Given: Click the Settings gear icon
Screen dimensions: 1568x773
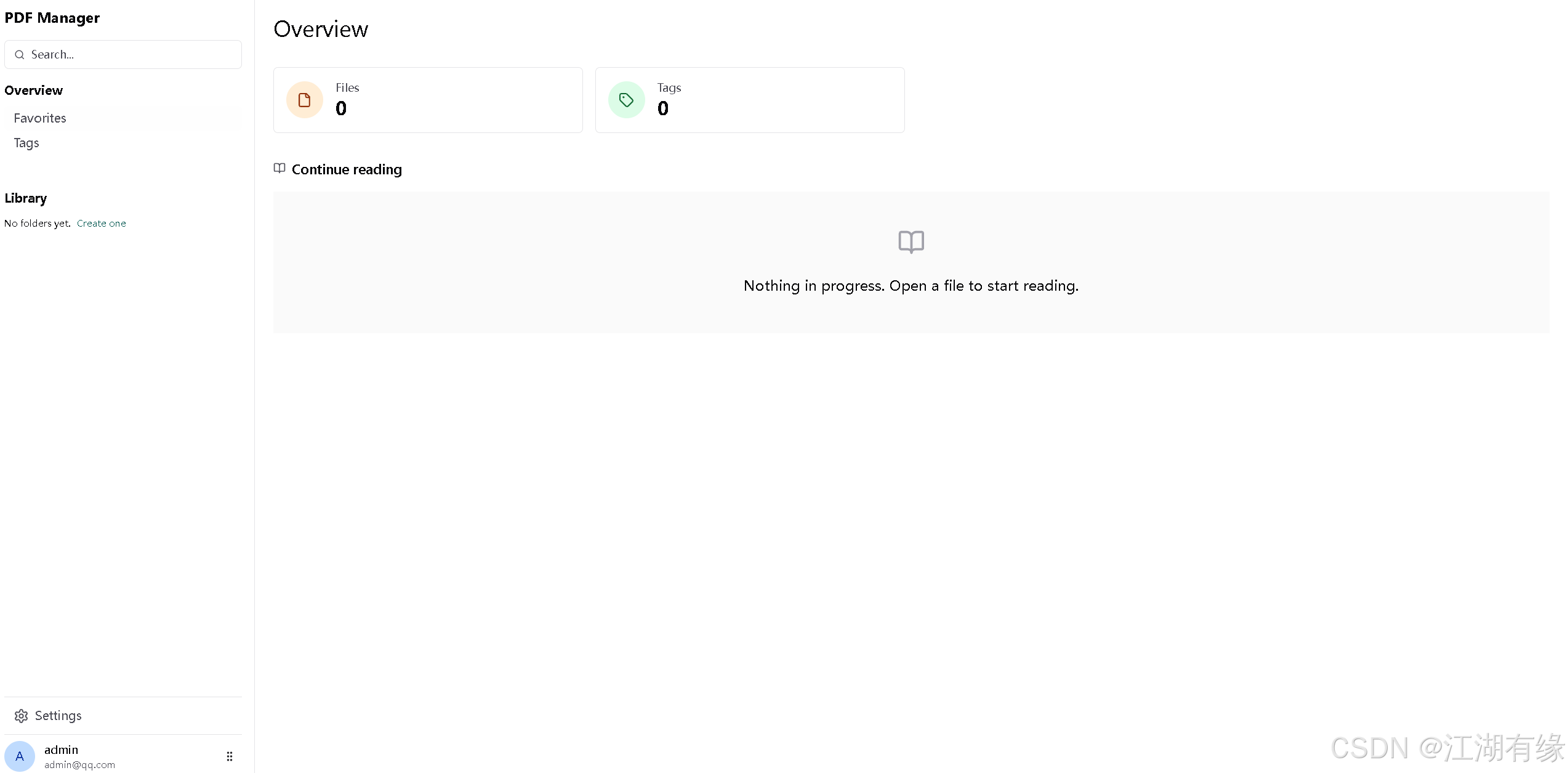Looking at the screenshot, I should 22,716.
